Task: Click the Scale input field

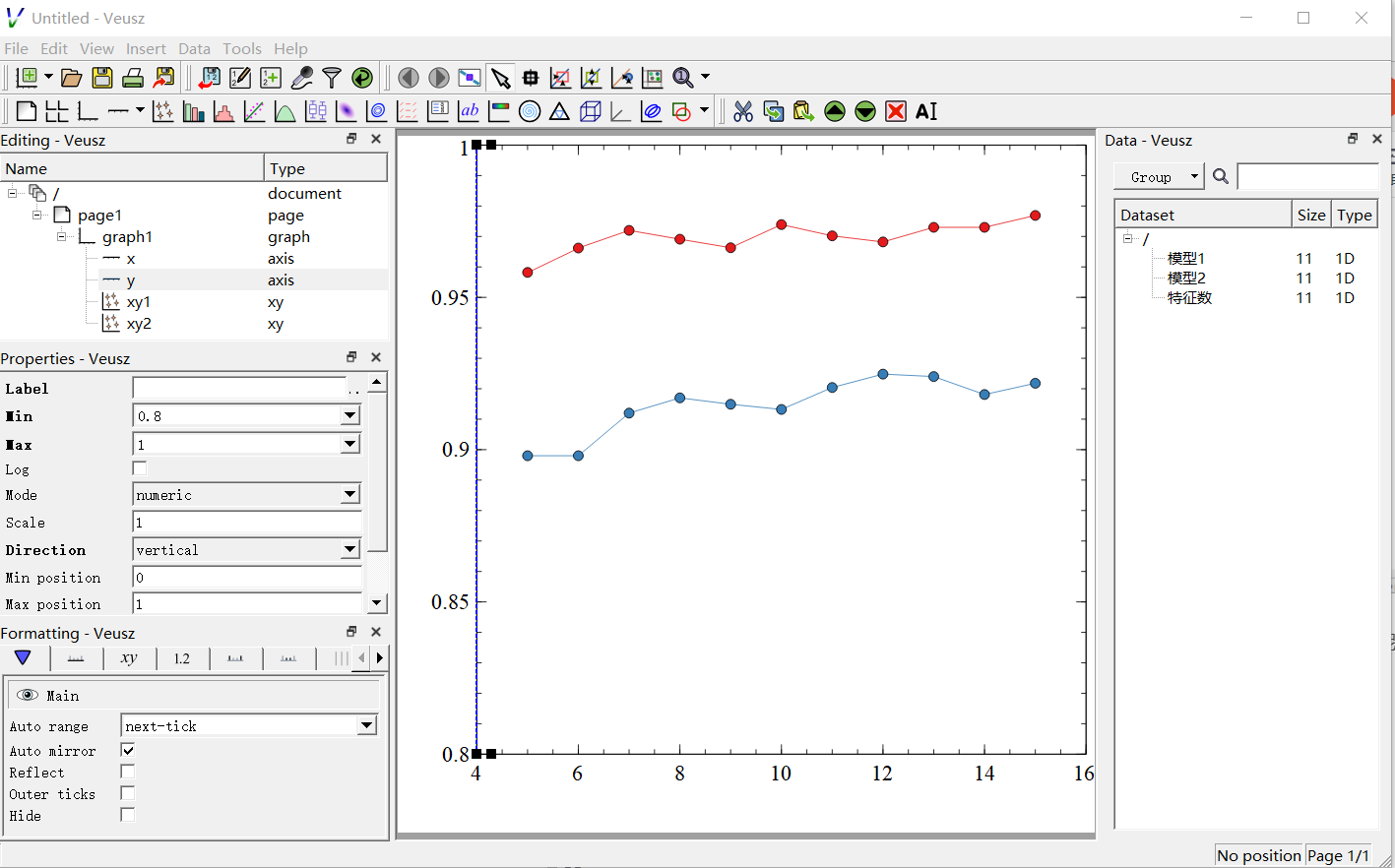Action: pos(247,522)
